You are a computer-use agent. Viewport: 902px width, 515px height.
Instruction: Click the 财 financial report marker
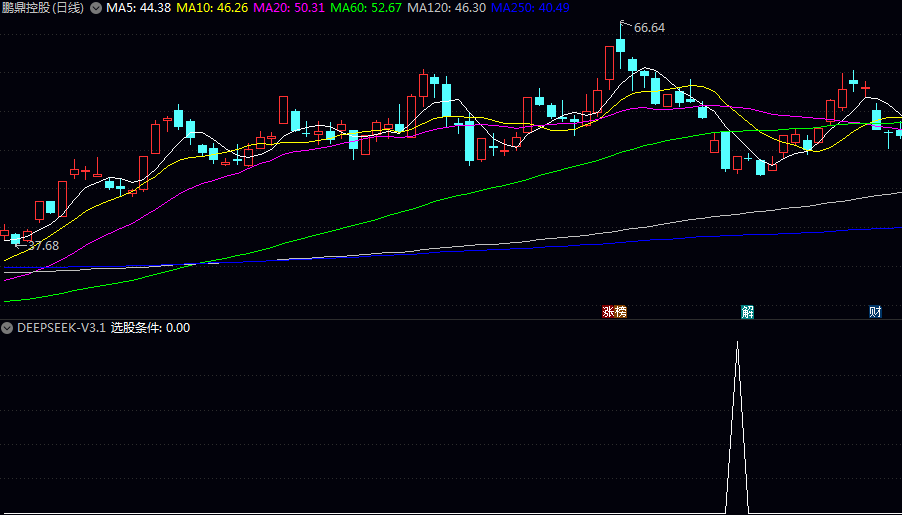click(875, 312)
